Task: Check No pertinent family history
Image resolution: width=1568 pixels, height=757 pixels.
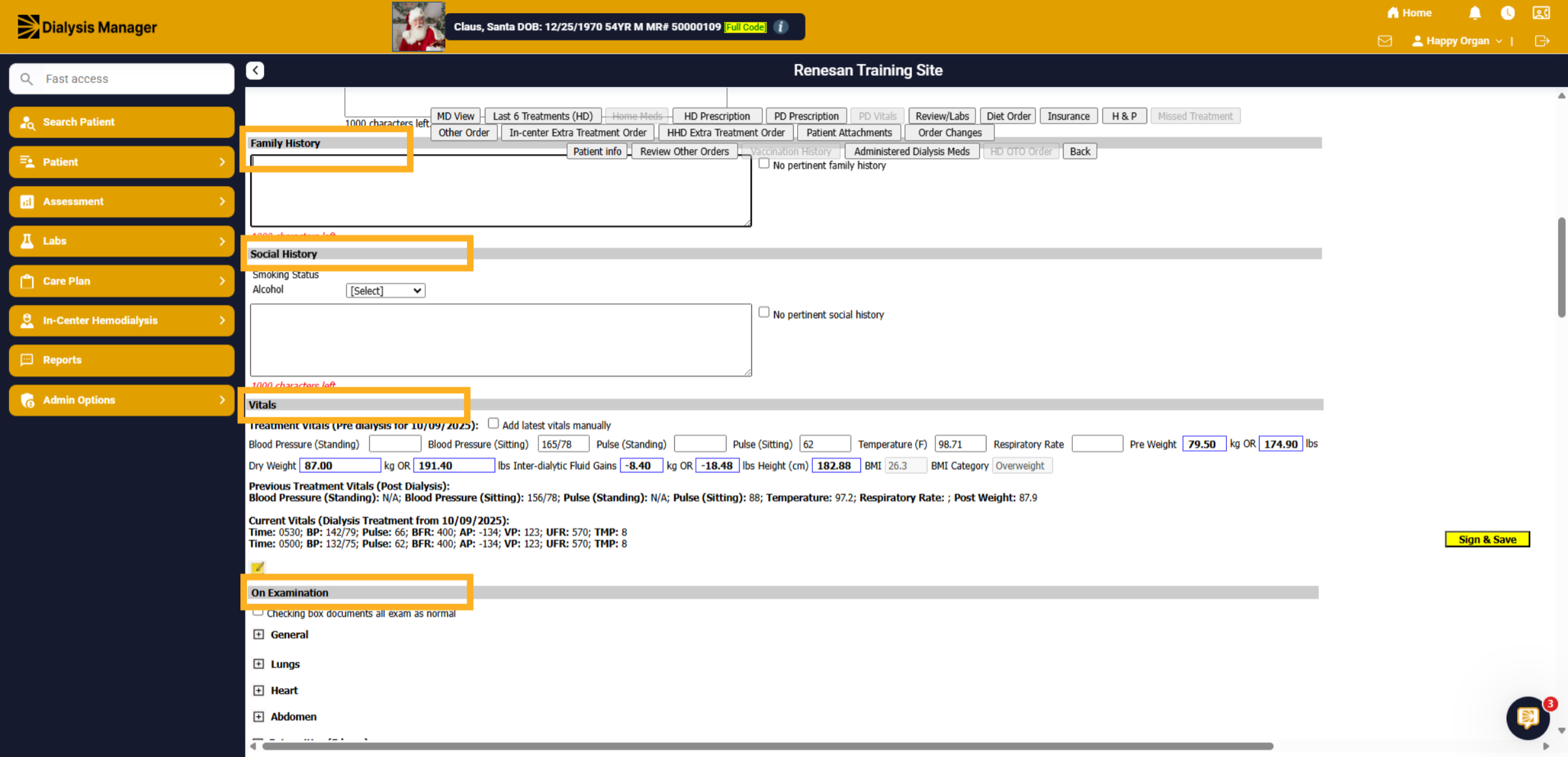Action: pos(764,164)
